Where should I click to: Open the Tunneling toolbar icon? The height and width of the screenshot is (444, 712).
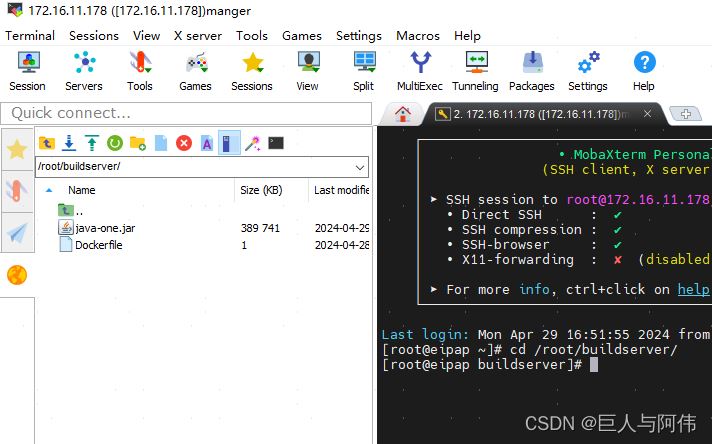(x=475, y=71)
